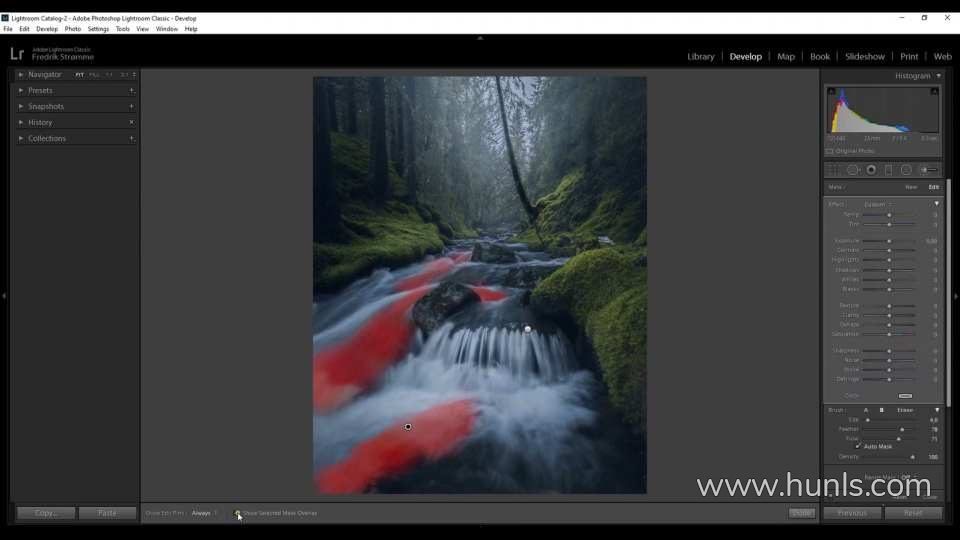Toggle the Auto Mask checkbox
This screenshot has width=960, height=540.
tap(858, 446)
